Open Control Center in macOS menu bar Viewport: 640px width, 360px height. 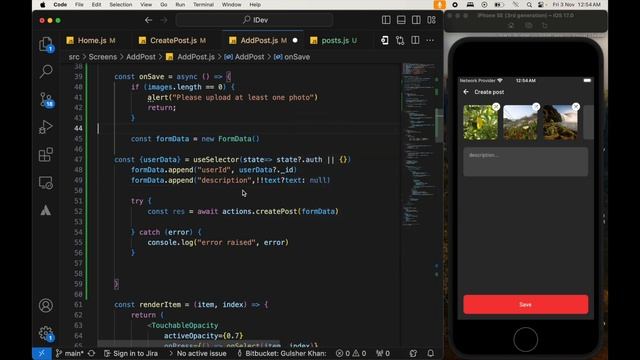541,5
